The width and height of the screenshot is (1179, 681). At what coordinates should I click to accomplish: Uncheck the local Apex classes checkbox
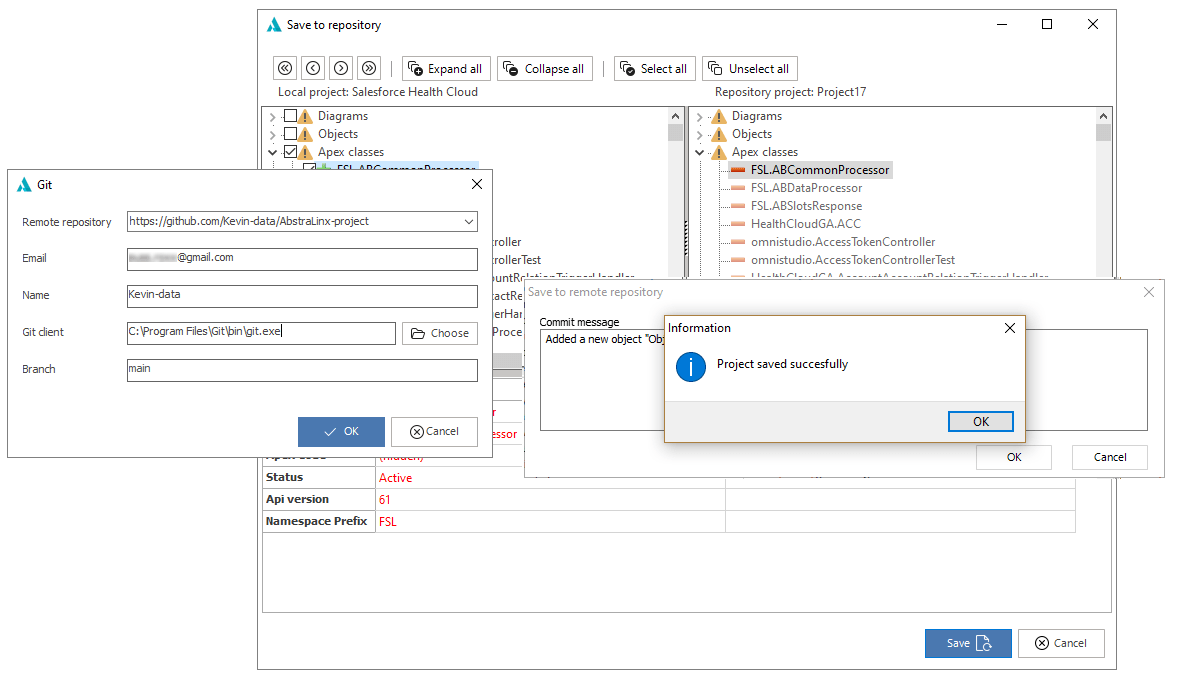pos(290,152)
